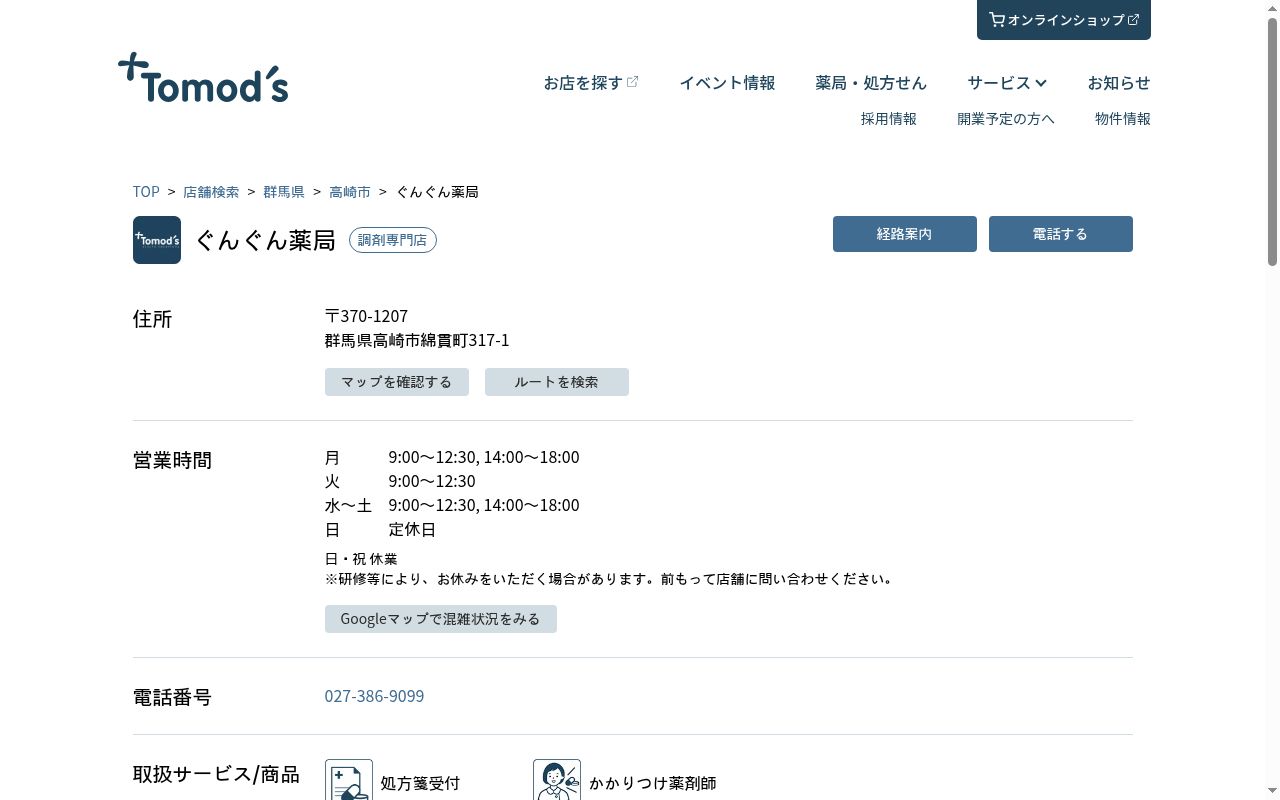Open the 開業予定の方へ link
Image resolution: width=1280 pixels, height=800 pixels.
coord(1006,119)
